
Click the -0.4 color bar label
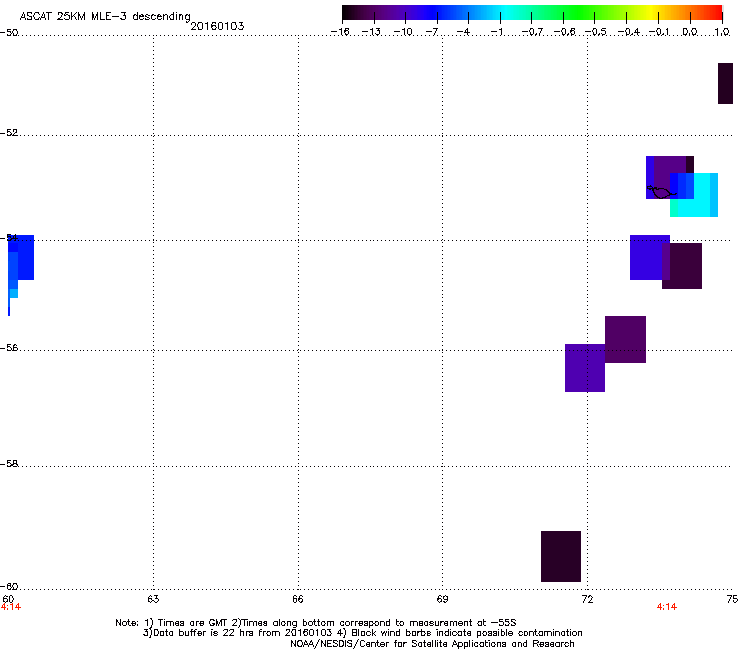[x=628, y=32]
